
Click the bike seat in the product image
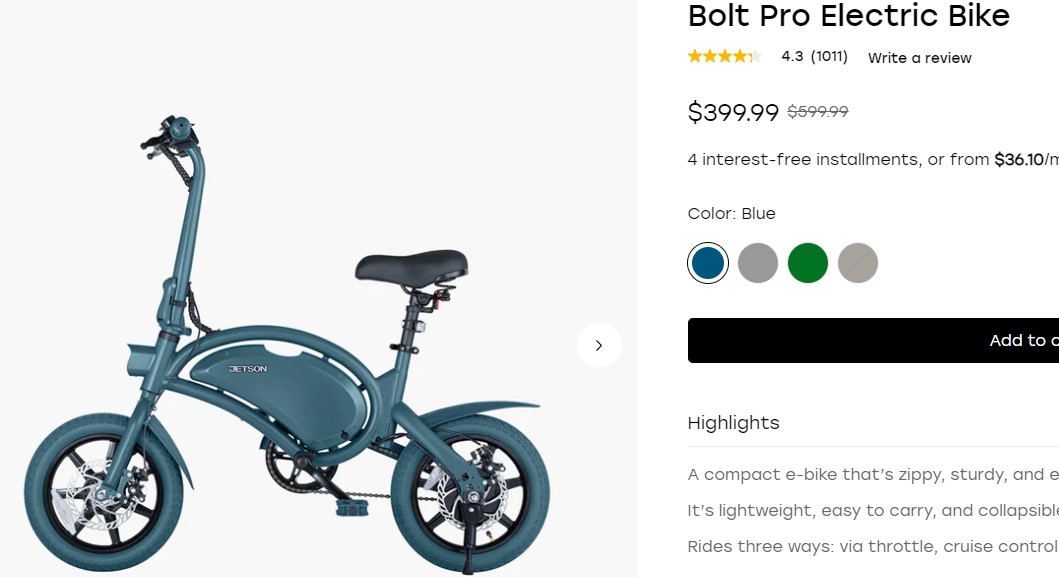pos(411,266)
